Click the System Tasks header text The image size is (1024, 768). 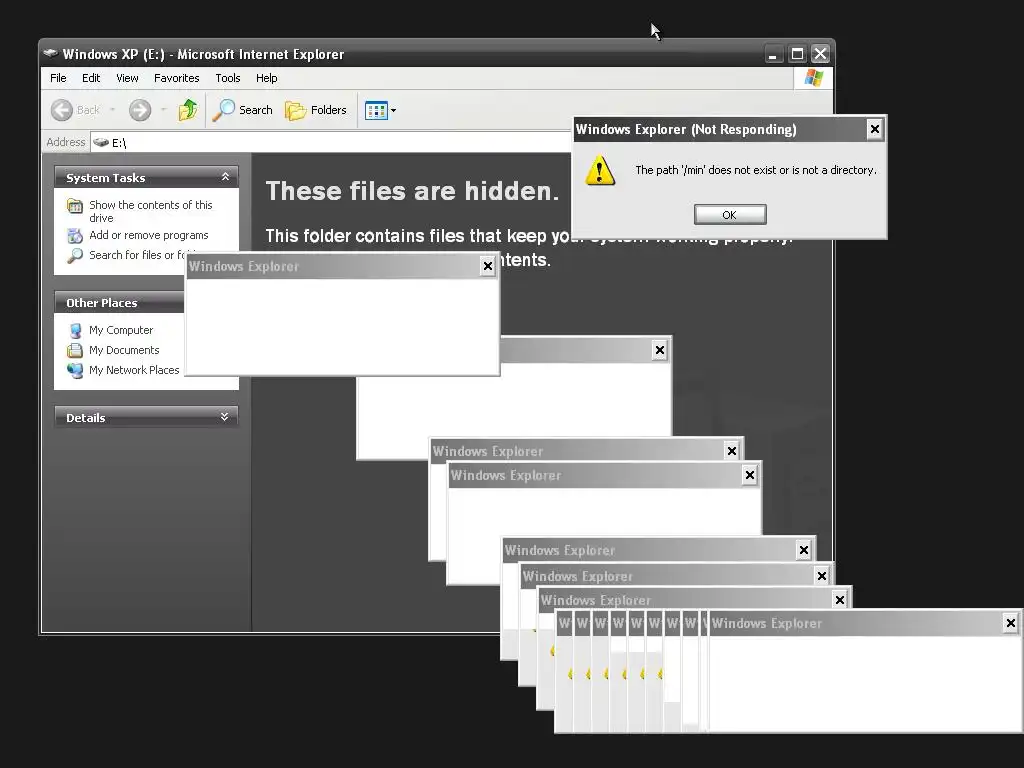click(x=105, y=178)
